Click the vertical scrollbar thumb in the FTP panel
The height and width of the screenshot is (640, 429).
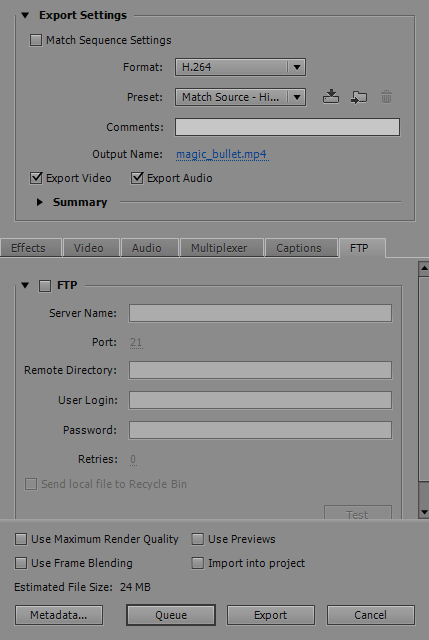coord(424,378)
